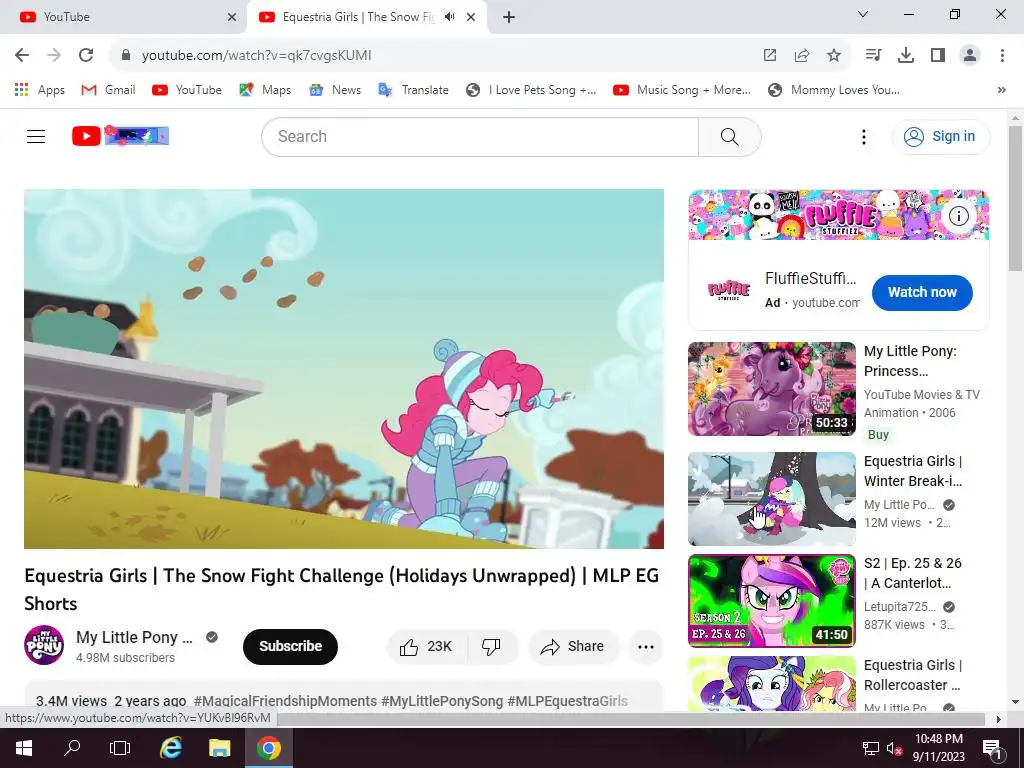Open the clock showing 10:48 PM

coord(938,748)
